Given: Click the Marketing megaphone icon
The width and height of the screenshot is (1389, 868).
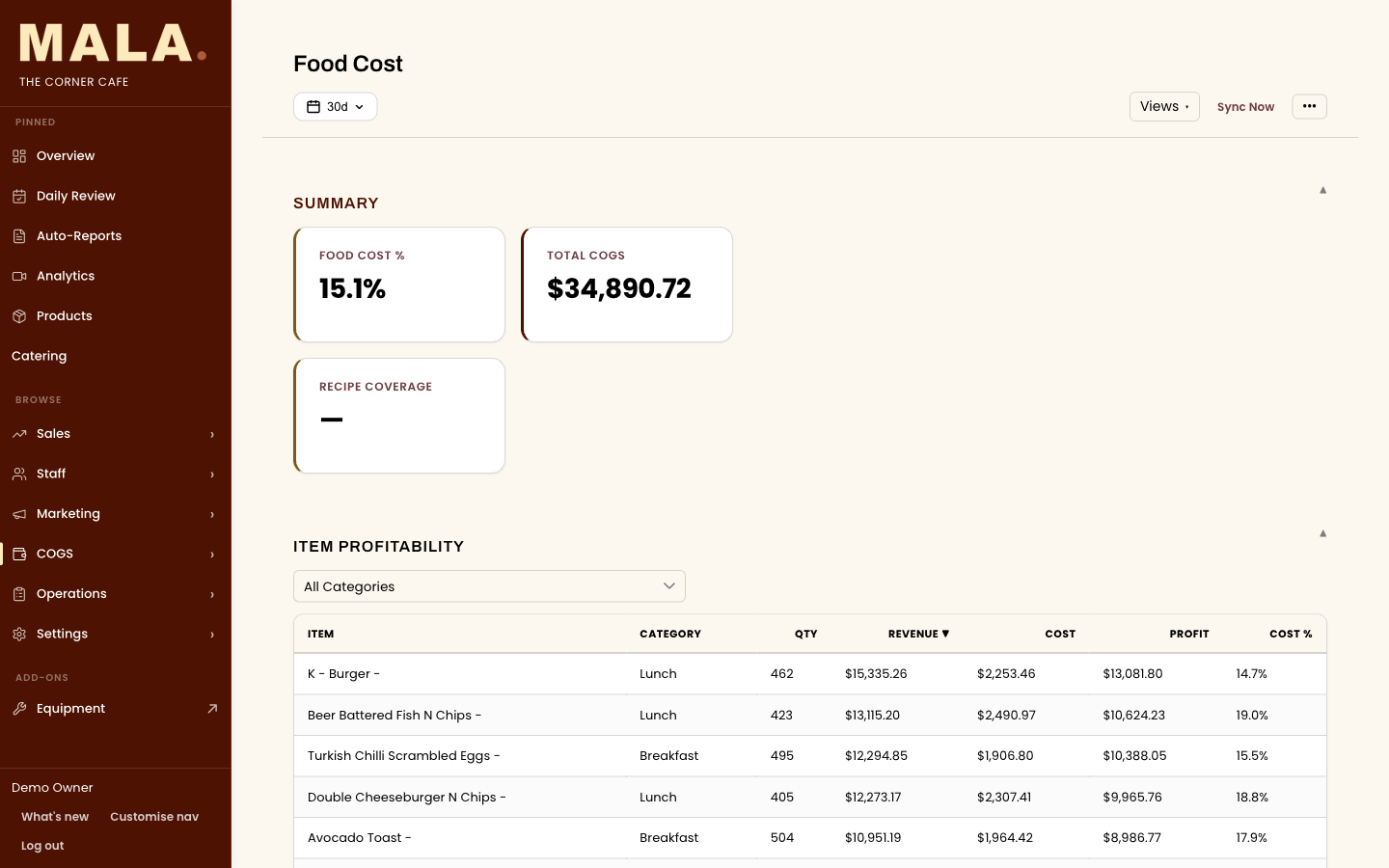Looking at the screenshot, I should pos(19,514).
